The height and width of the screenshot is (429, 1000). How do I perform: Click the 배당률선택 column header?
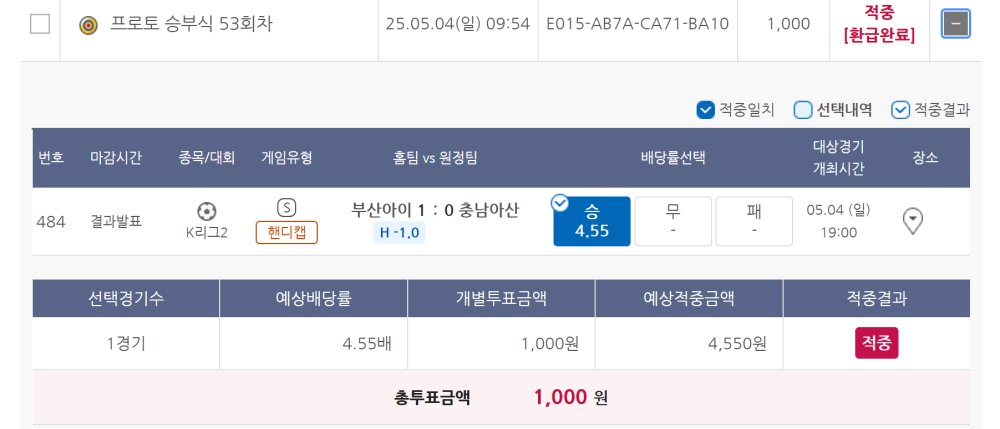(673, 158)
